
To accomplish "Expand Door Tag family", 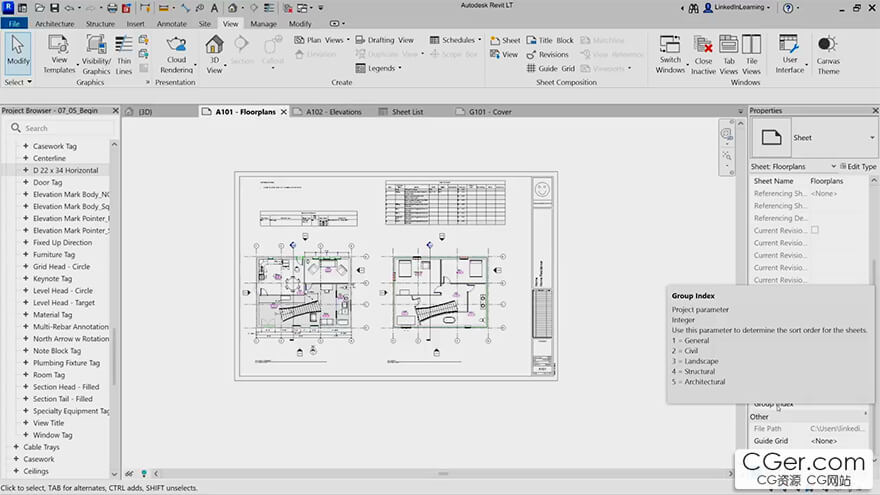I will tap(25, 182).
